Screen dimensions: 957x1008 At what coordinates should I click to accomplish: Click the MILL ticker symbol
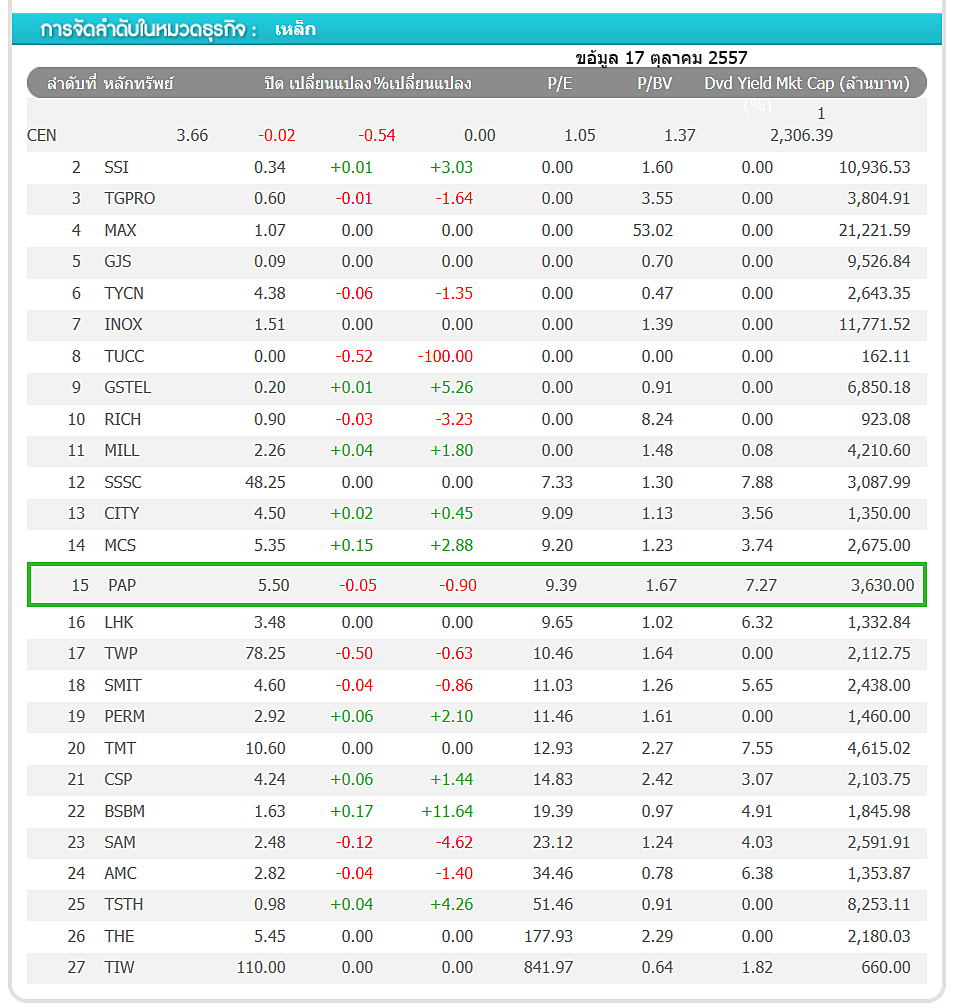(121, 450)
